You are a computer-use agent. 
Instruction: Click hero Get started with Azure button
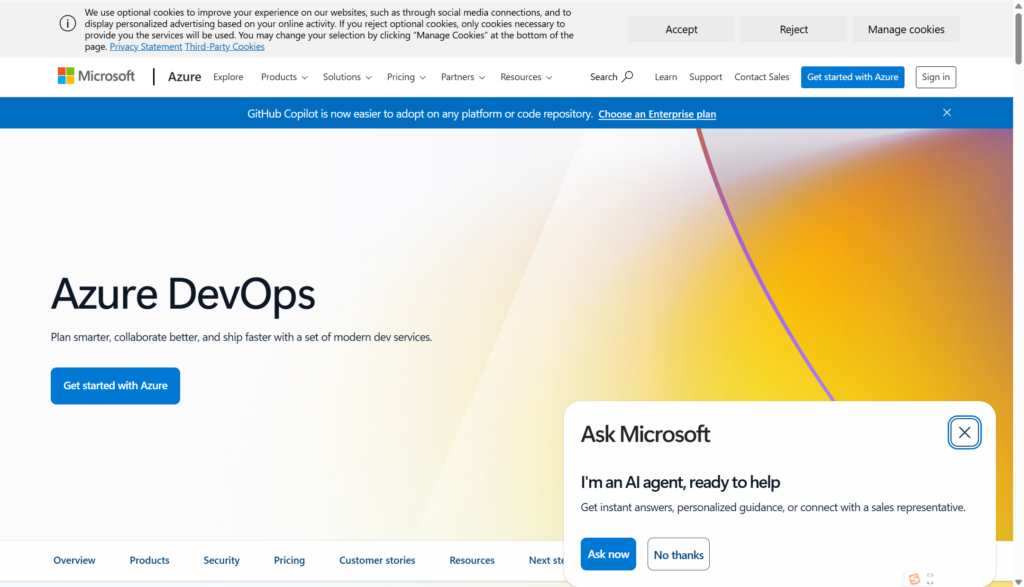116,386
